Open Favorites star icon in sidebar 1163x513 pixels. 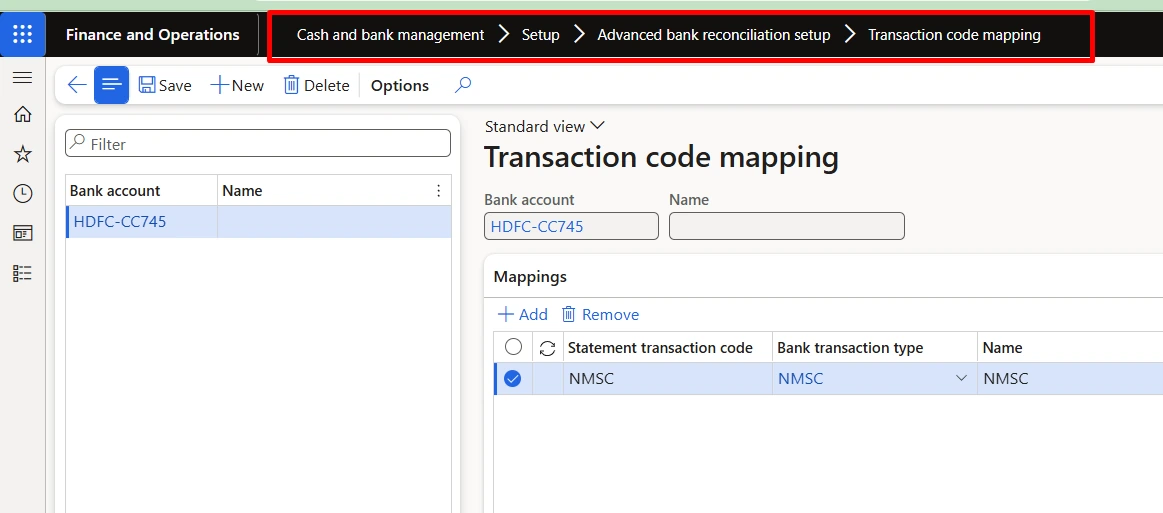click(x=23, y=154)
